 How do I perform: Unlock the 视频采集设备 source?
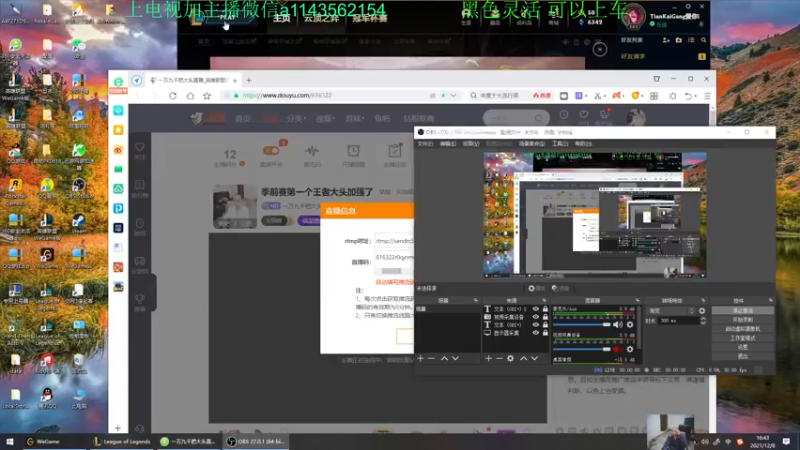tap(545, 317)
